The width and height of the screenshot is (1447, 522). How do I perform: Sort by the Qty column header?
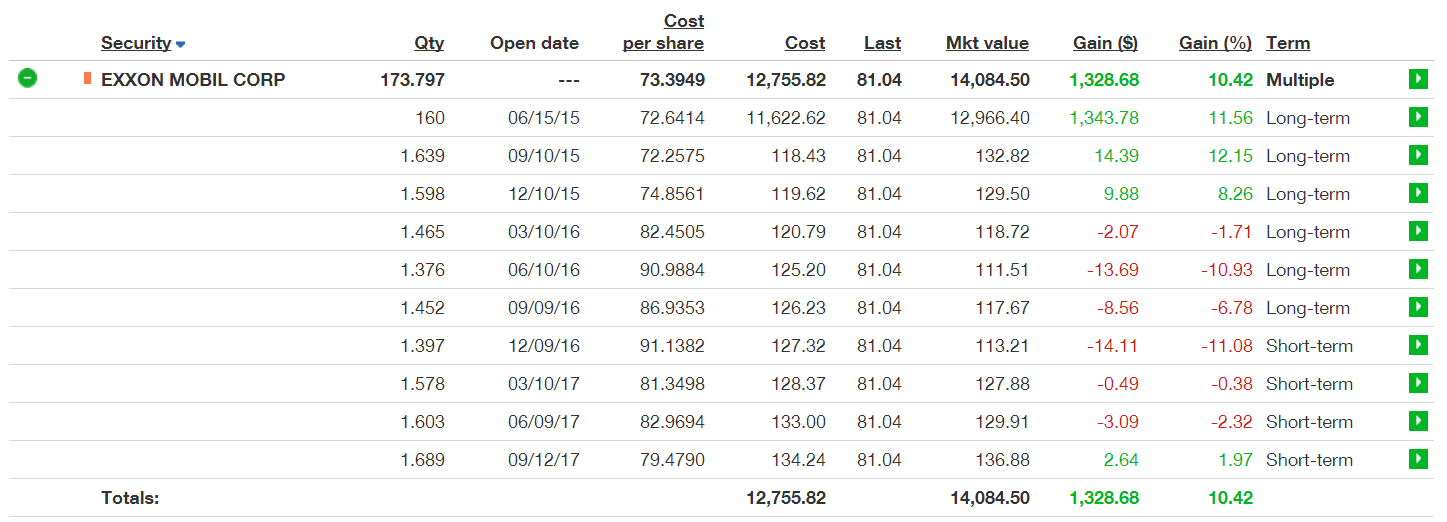[x=429, y=43]
